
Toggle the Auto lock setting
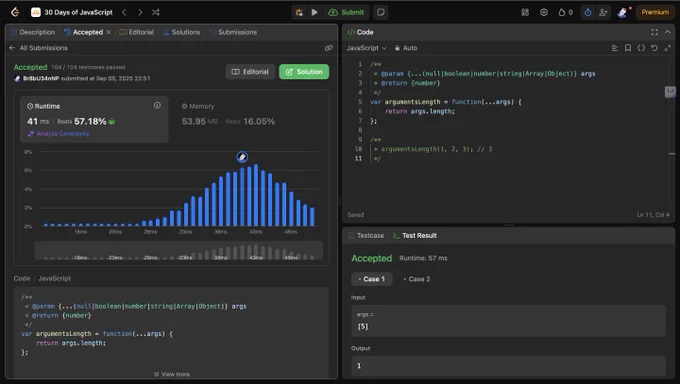click(x=406, y=48)
